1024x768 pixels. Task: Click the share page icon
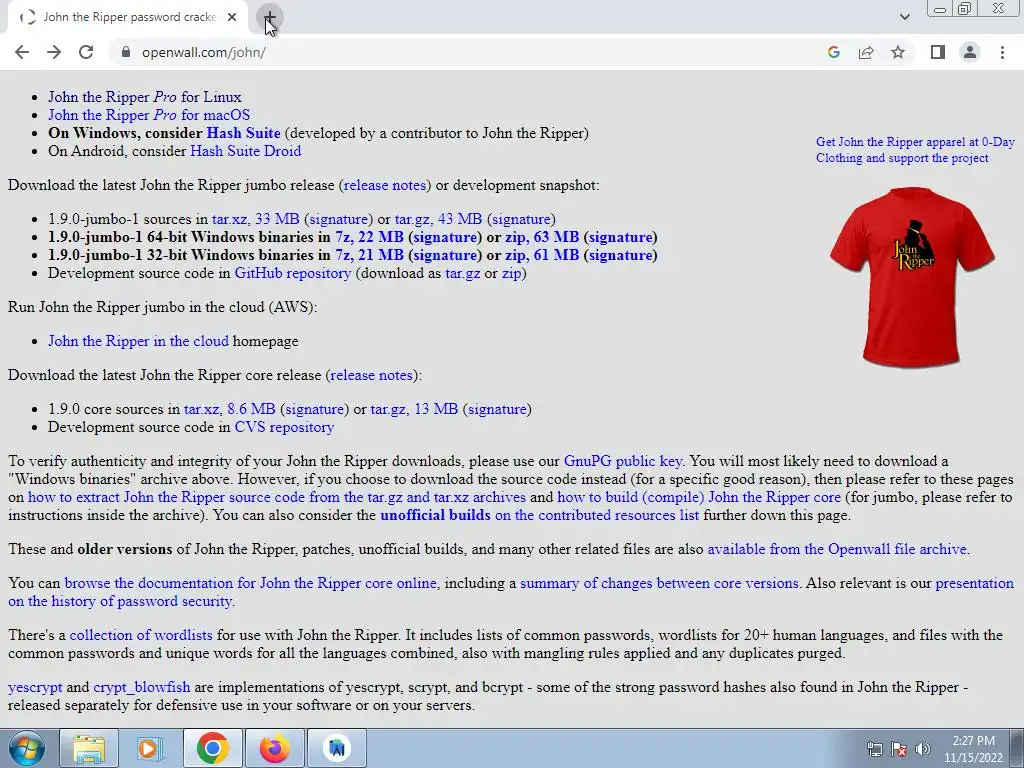point(866,52)
